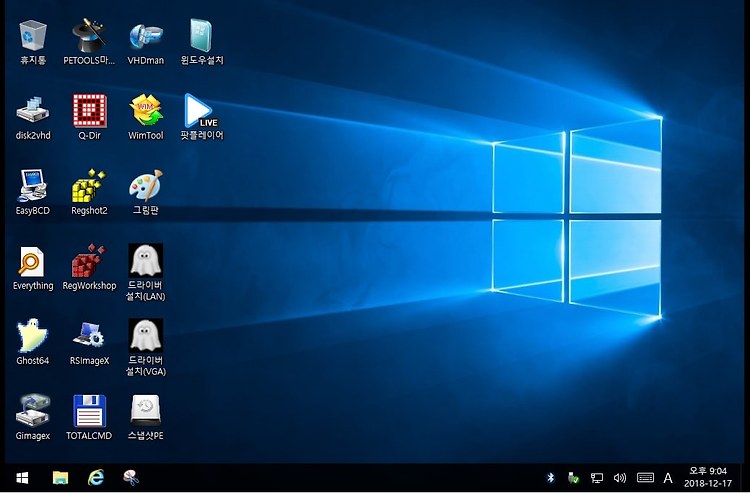Launch the Everything search icon
The image size is (750, 493).
click(33, 267)
